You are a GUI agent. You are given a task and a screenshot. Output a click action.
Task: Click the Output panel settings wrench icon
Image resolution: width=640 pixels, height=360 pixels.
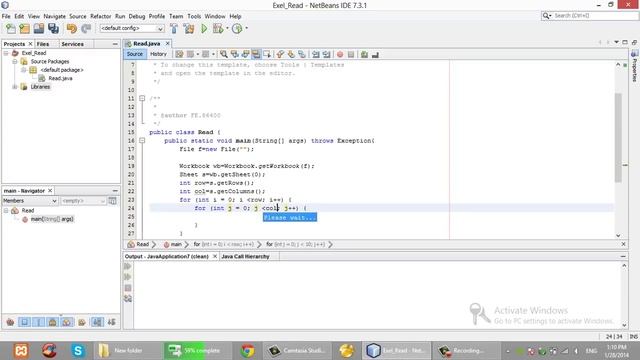pyautogui.click(x=128, y=299)
